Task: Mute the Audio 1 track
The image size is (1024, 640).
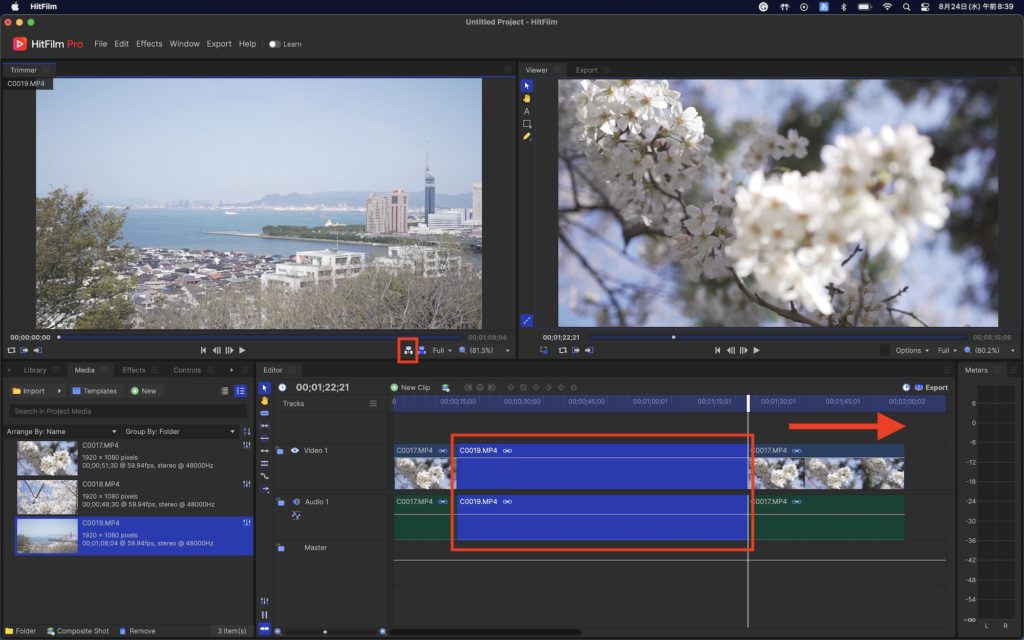Action: (x=296, y=501)
